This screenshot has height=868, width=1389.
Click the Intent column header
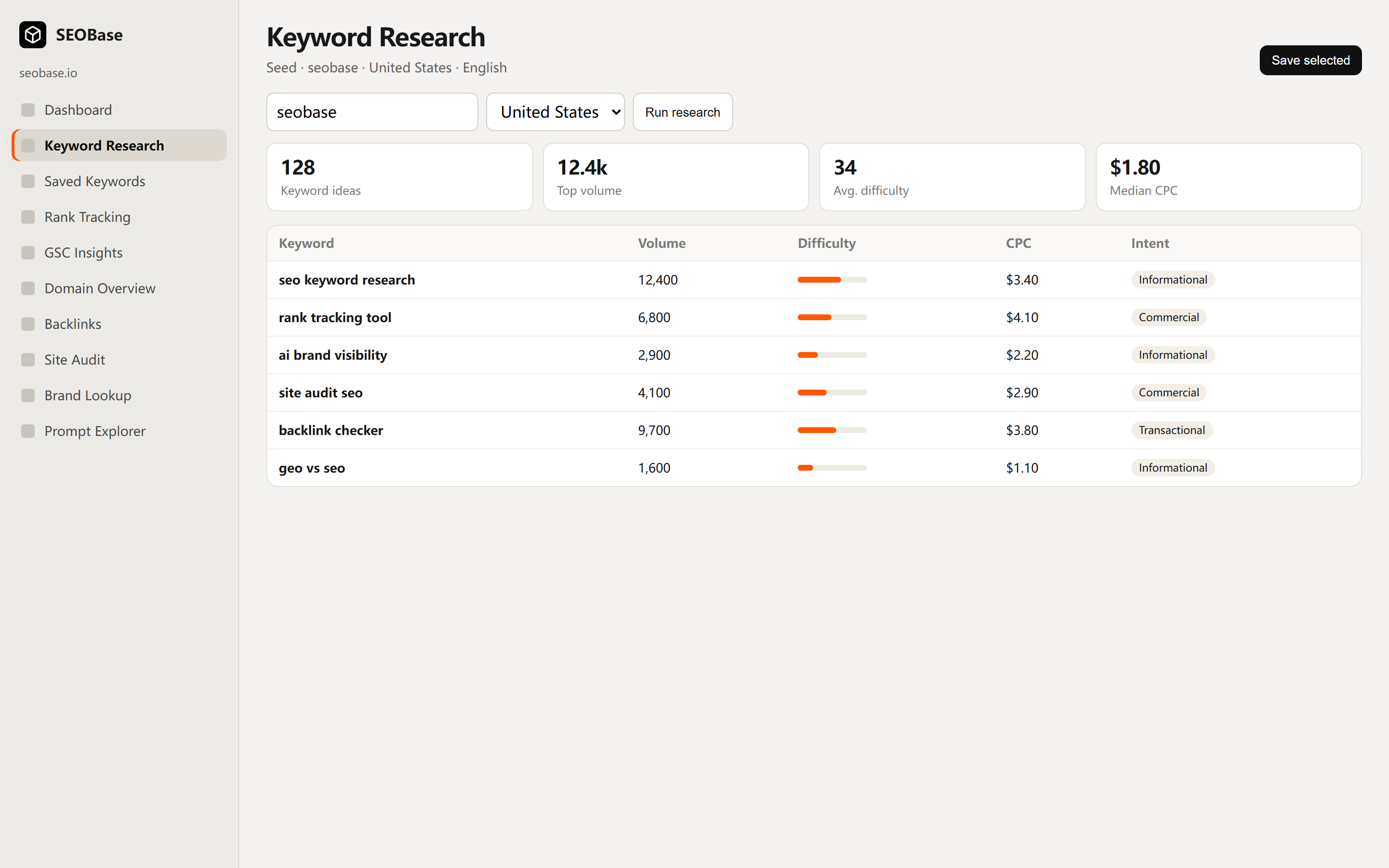pyautogui.click(x=1150, y=244)
